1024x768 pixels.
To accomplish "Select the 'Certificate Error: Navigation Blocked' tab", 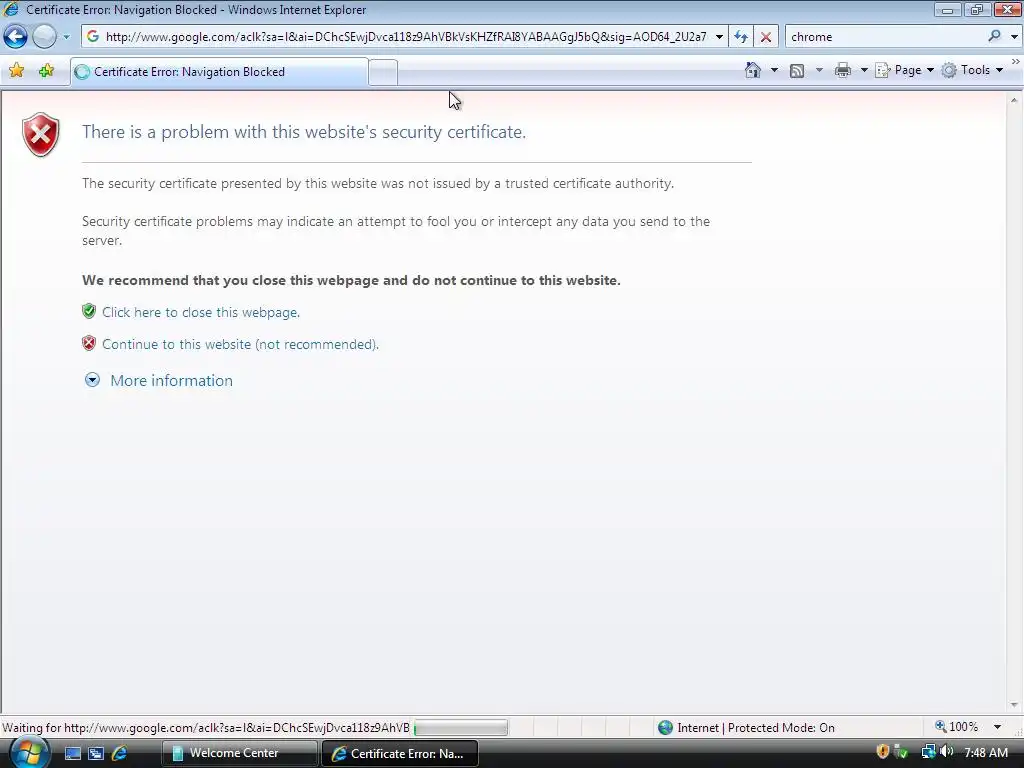I will click(x=219, y=72).
